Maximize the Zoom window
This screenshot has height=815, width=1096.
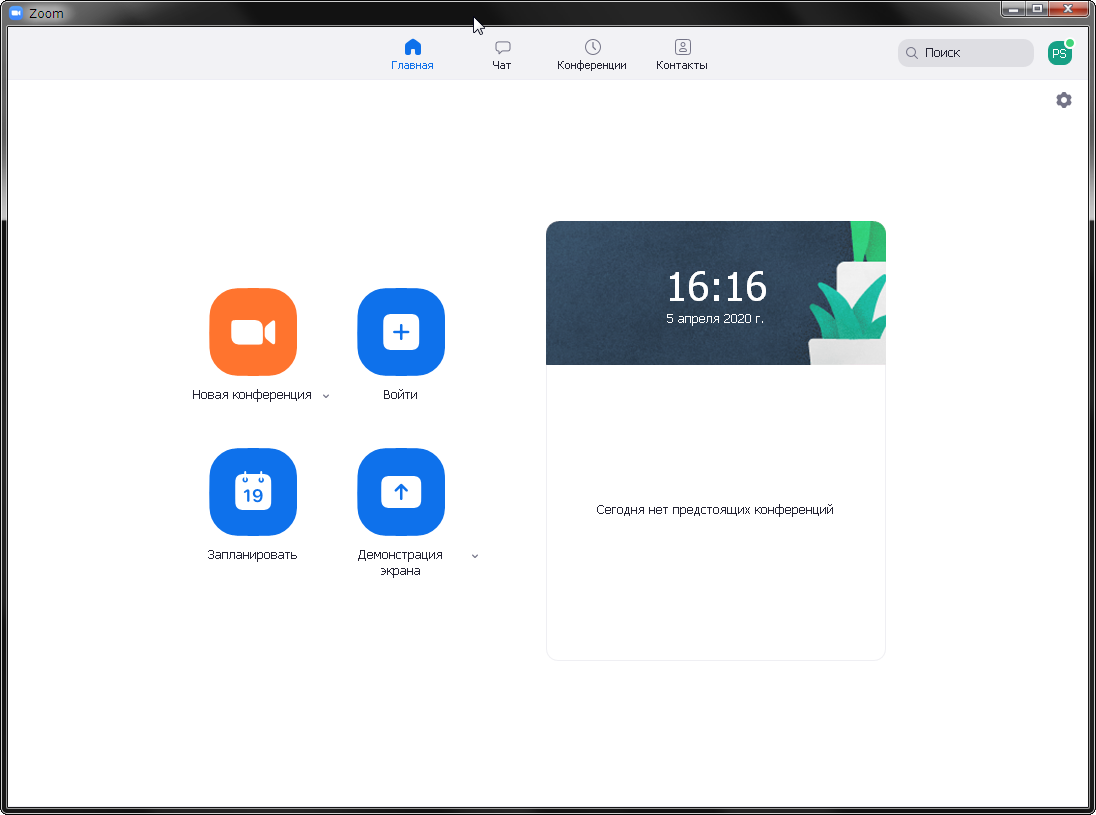(x=1037, y=9)
